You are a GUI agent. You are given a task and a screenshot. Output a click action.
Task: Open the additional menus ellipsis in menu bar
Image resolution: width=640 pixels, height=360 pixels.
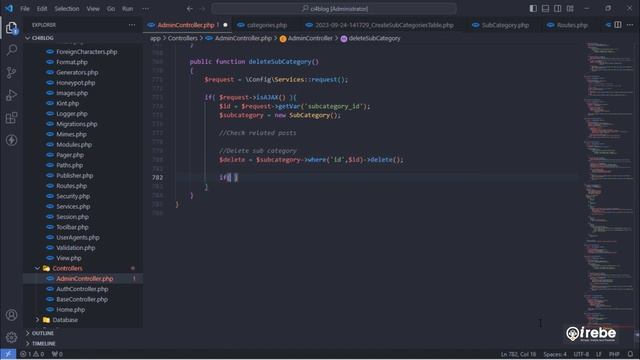pyautogui.click(x=145, y=9)
